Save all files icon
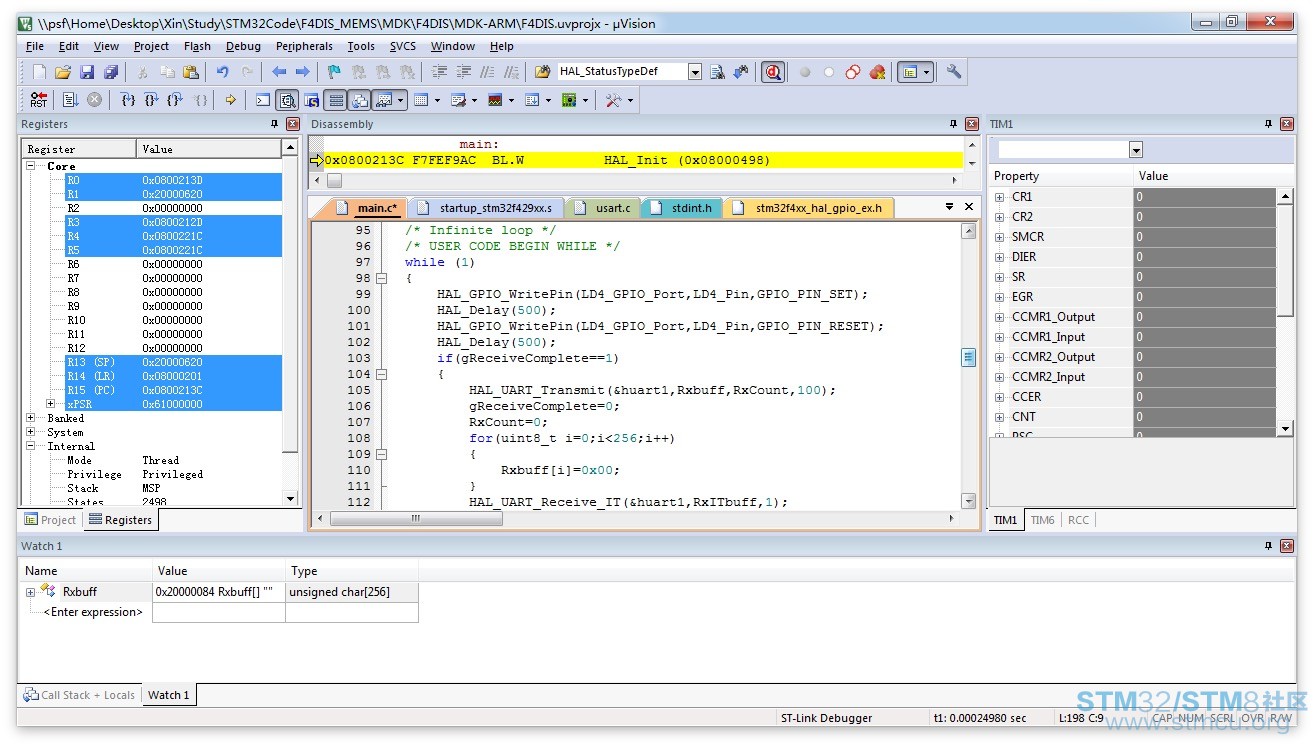Viewport: 1314px width, 747px height. tap(111, 72)
